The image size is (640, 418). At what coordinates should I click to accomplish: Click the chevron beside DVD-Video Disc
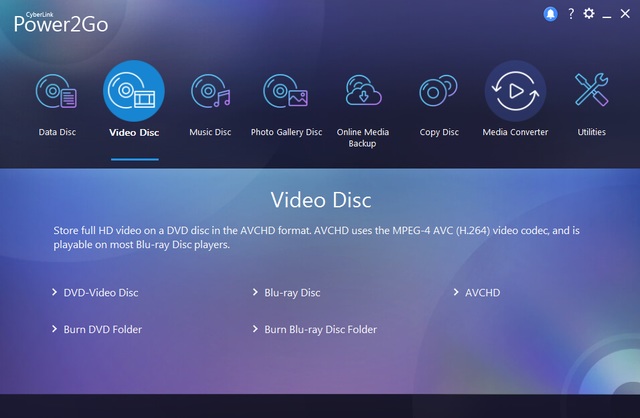[54, 292]
